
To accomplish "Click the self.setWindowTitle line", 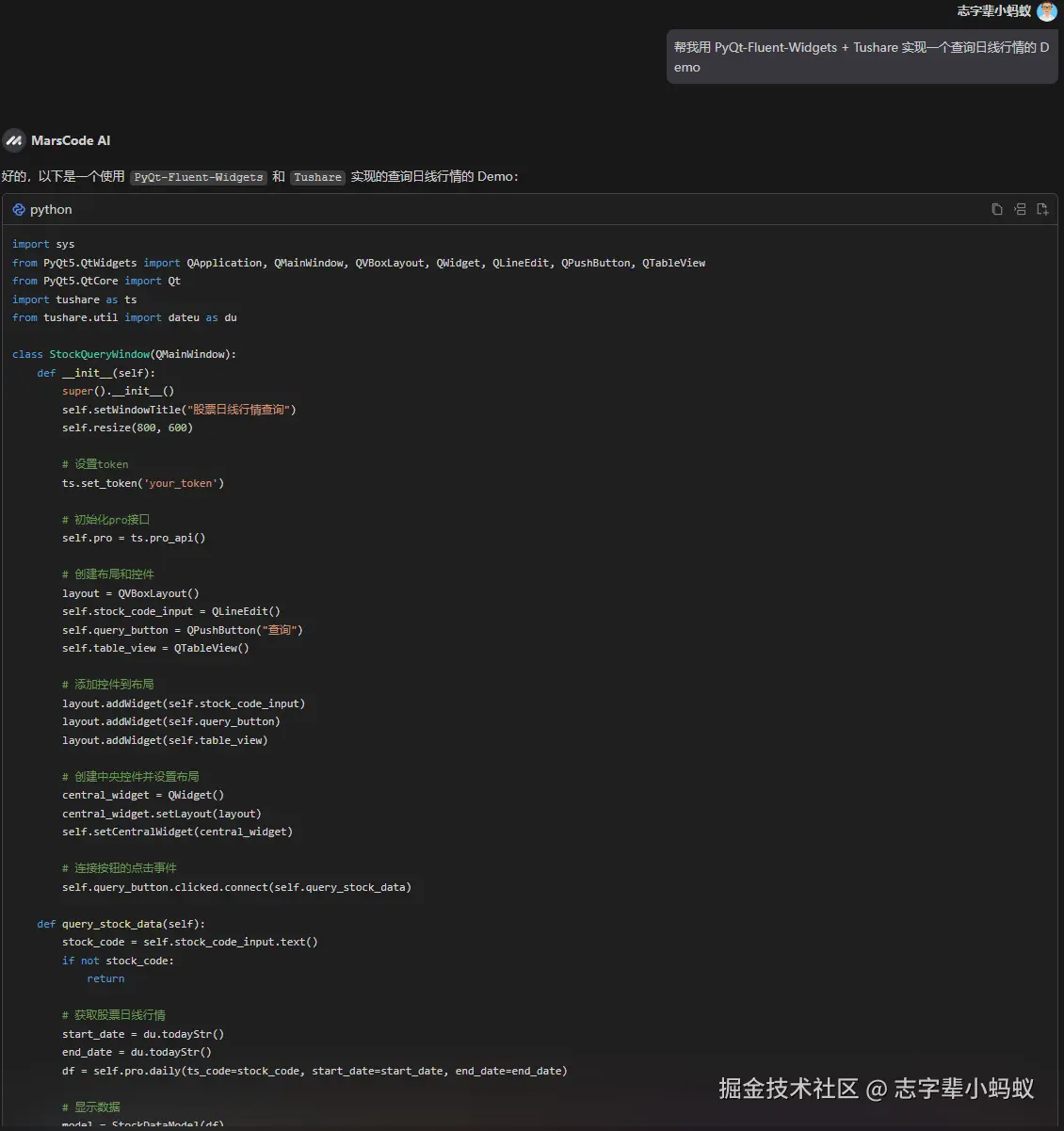I will point(179,410).
